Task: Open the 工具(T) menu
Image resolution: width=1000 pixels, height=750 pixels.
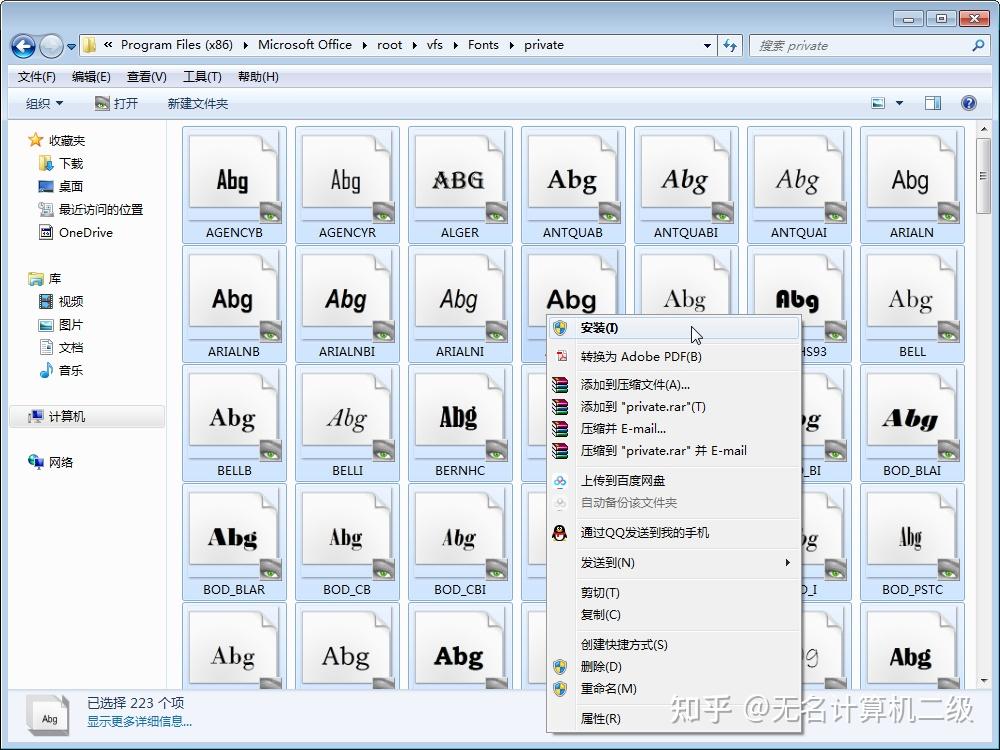Action: click(x=202, y=77)
